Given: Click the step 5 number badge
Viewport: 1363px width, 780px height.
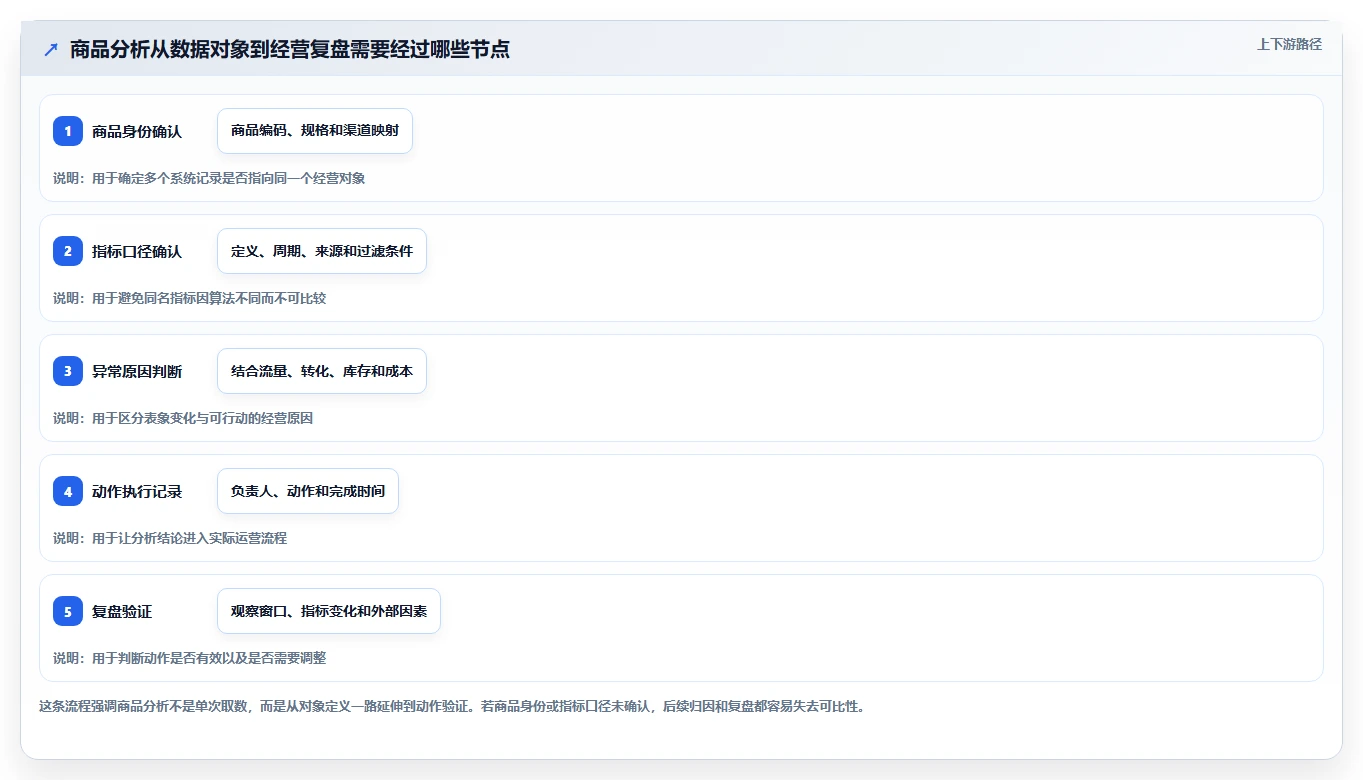Looking at the screenshot, I should point(68,611).
